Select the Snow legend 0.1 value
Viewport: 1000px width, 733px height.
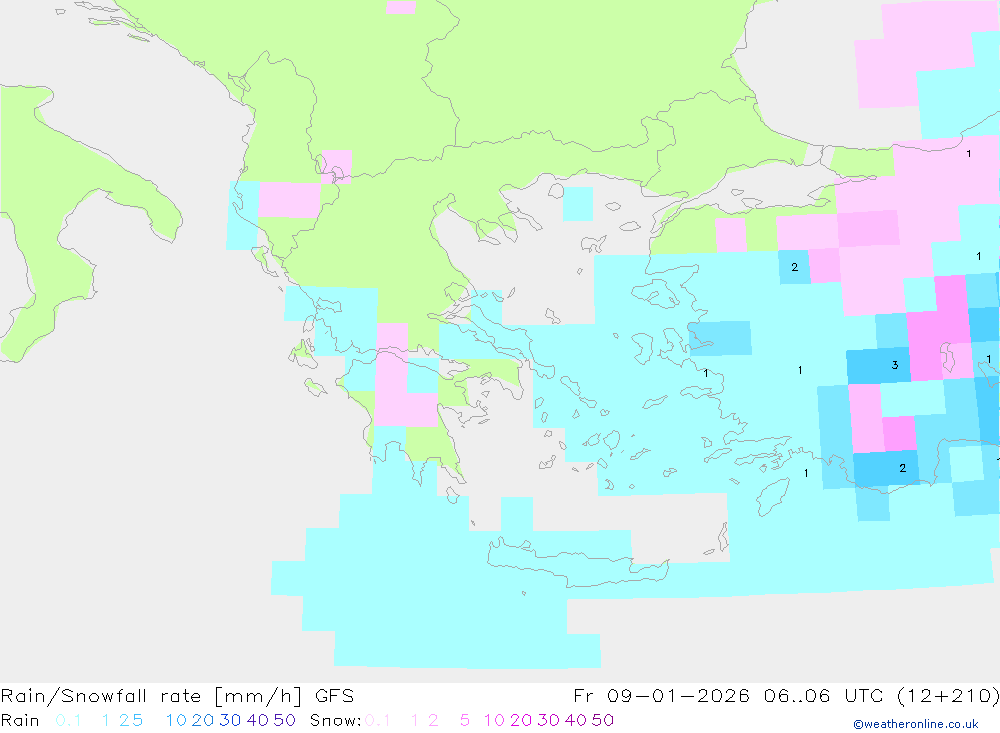(x=378, y=720)
